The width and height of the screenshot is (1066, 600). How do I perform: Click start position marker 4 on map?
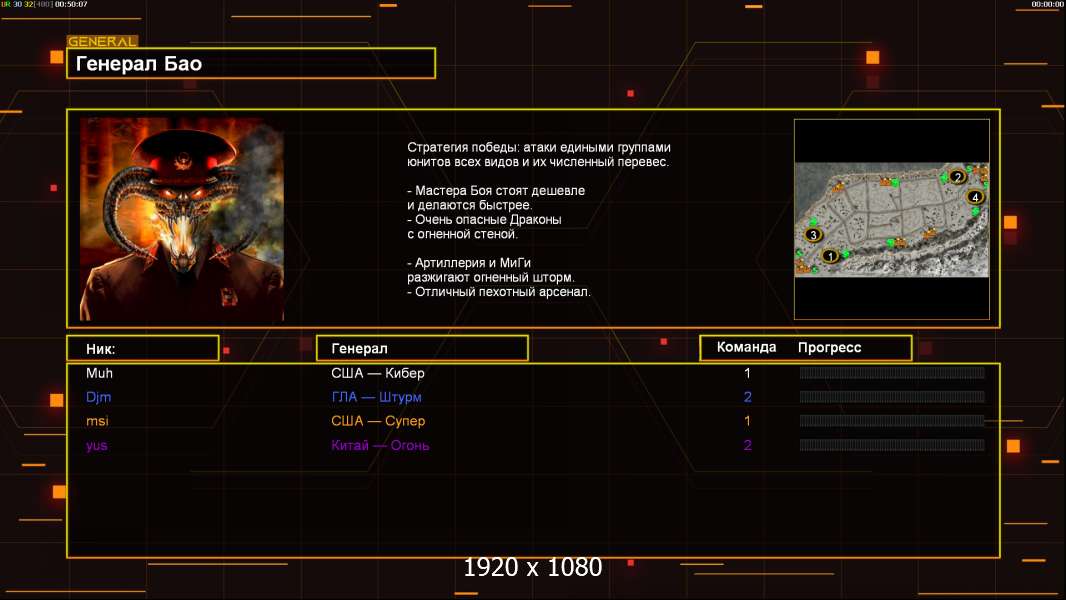(975, 197)
